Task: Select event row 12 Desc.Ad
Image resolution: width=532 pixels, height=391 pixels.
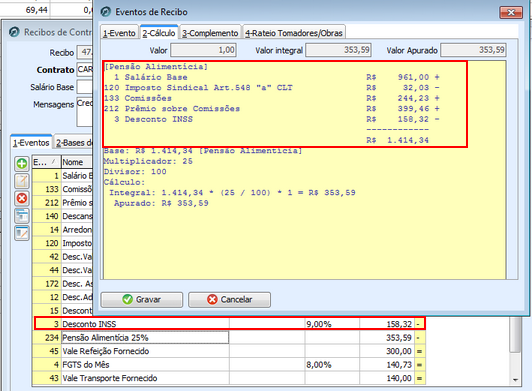Action: pyautogui.click(x=62, y=297)
